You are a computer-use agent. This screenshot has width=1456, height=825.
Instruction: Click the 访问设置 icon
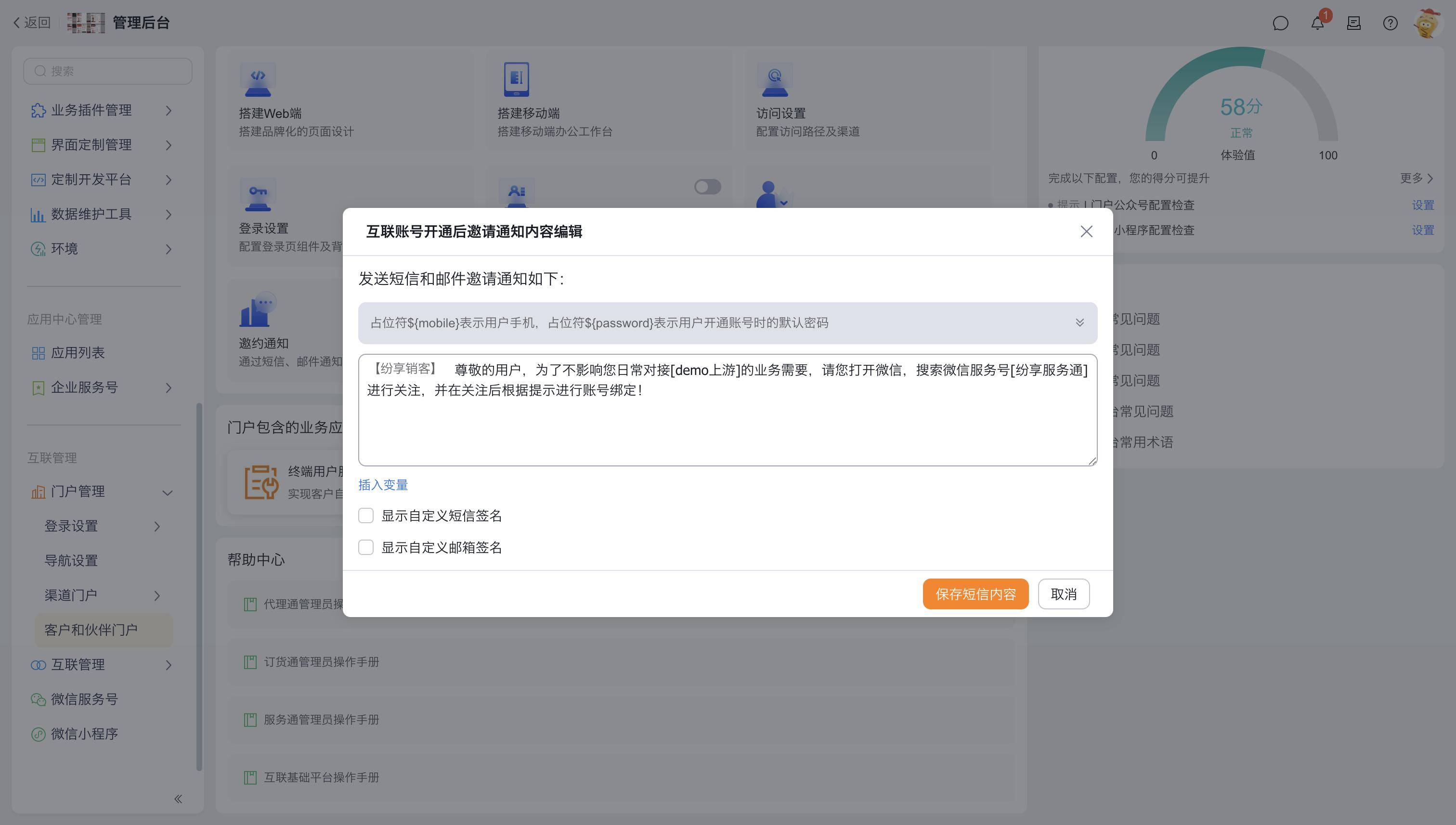774,79
